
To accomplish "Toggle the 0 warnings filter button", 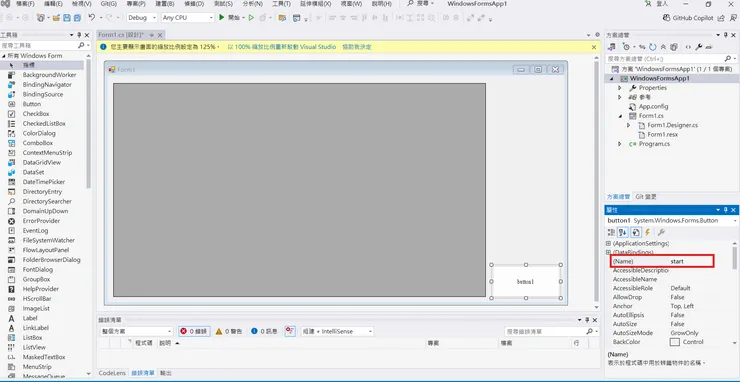I will [228, 331].
